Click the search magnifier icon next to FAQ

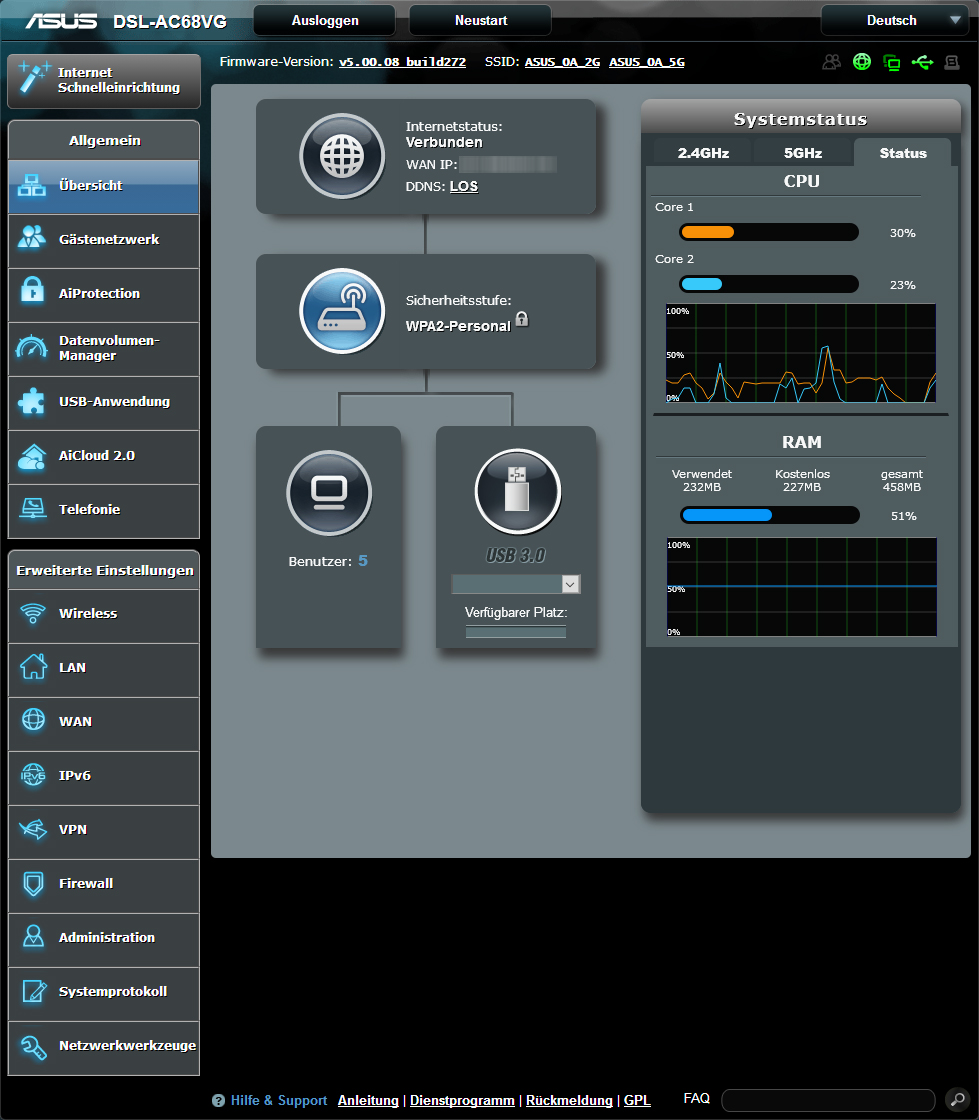click(x=956, y=1100)
